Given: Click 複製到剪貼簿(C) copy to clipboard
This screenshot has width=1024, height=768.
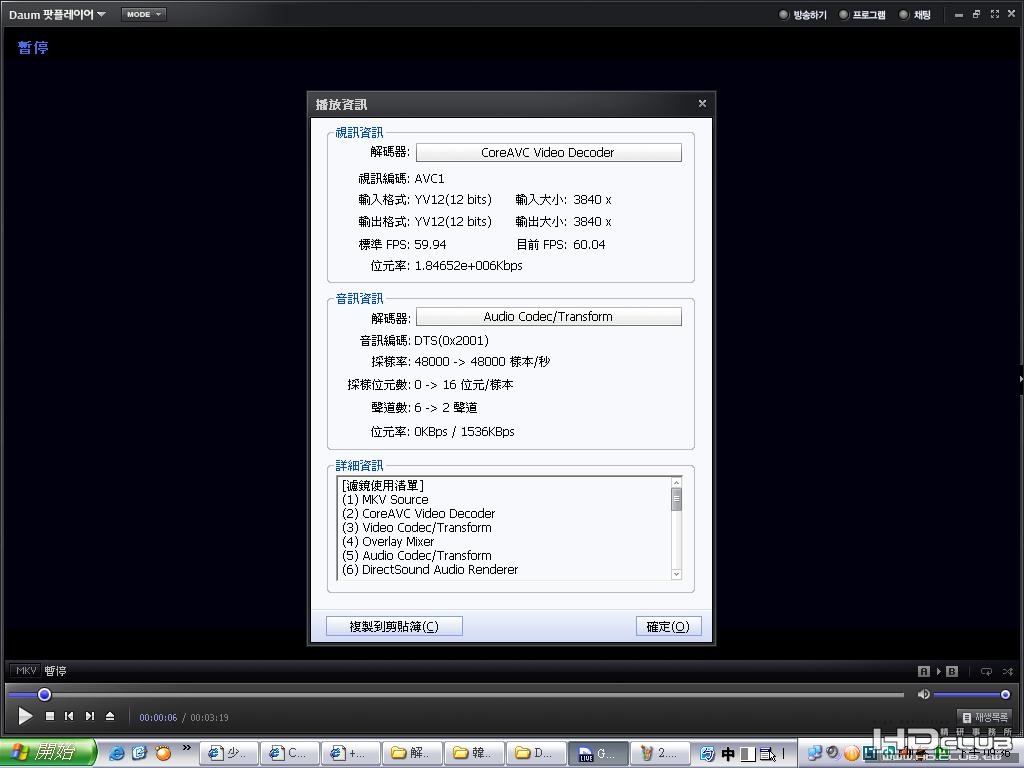Looking at the screenshot, I should pyautogui.click(x=394, y=626).
